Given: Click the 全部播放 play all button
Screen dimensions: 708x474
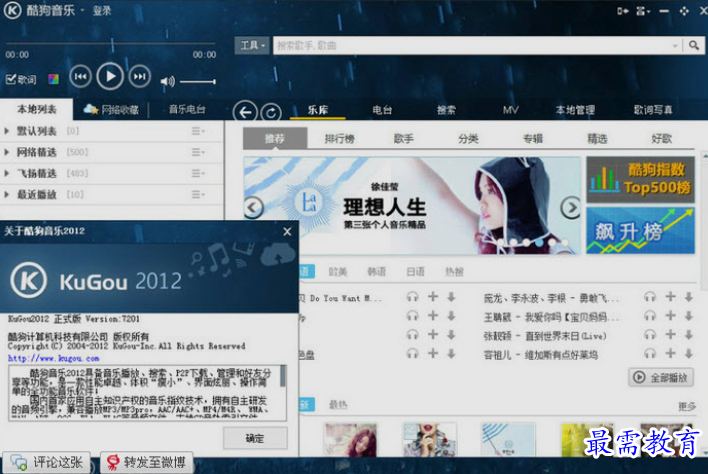Looking at the screenshot, I should pyautogui.click(x=661, y=377).
